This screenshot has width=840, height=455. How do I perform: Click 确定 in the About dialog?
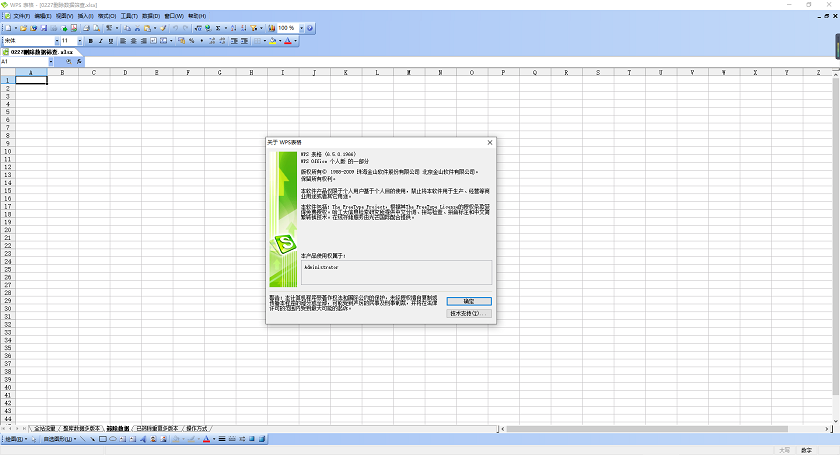(x=469, y=301)
